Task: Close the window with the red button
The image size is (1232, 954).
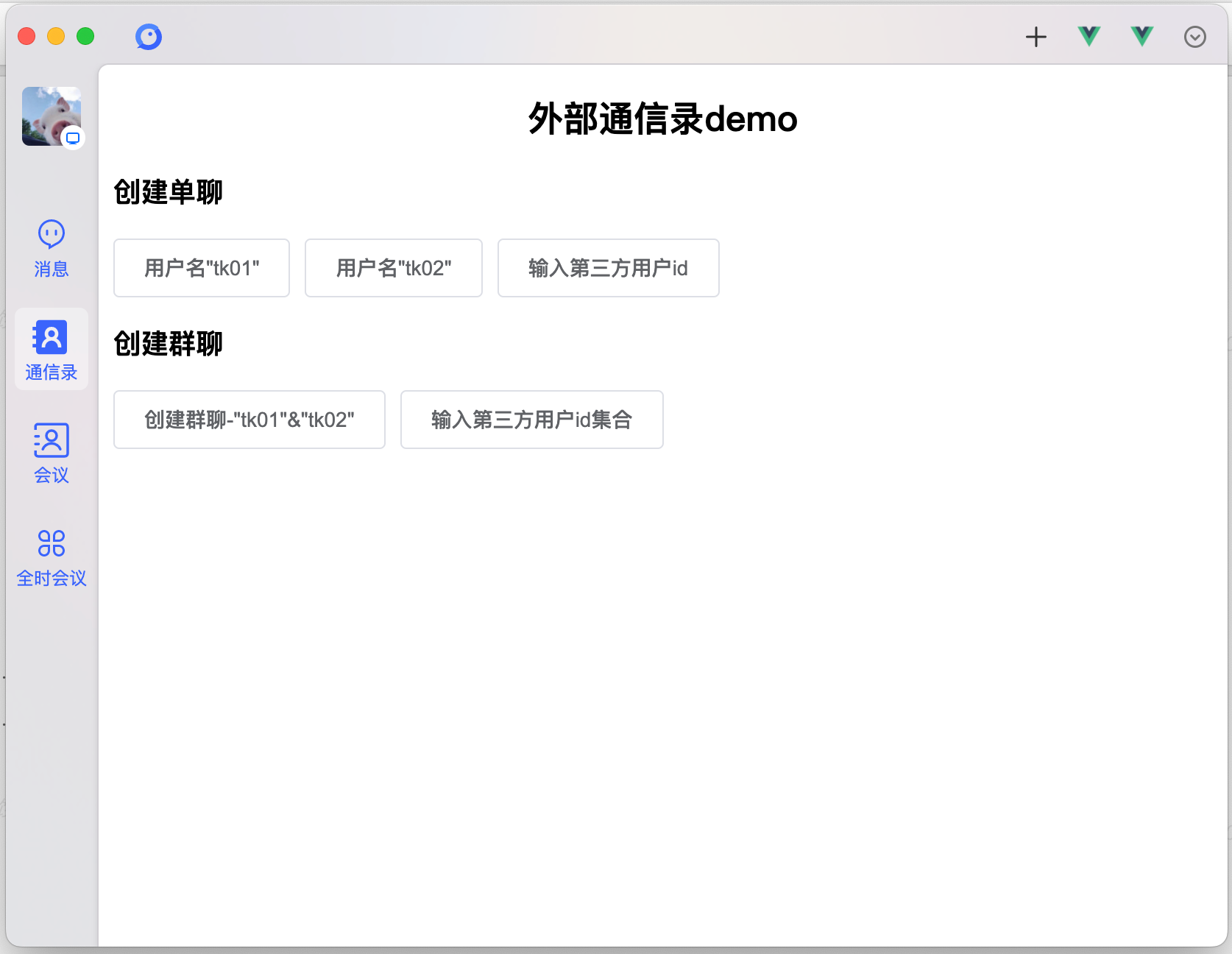Action: (26, 36)
